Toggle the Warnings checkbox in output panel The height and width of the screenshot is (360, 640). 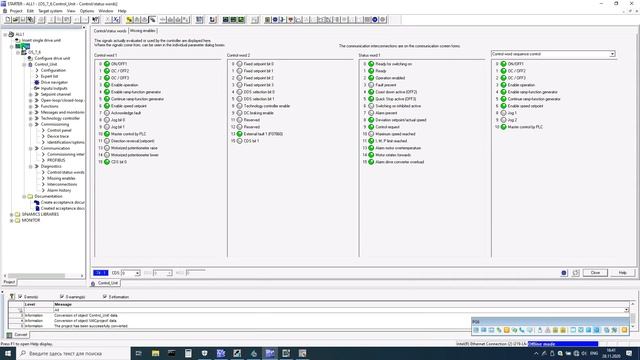click(x=62, y=296)
